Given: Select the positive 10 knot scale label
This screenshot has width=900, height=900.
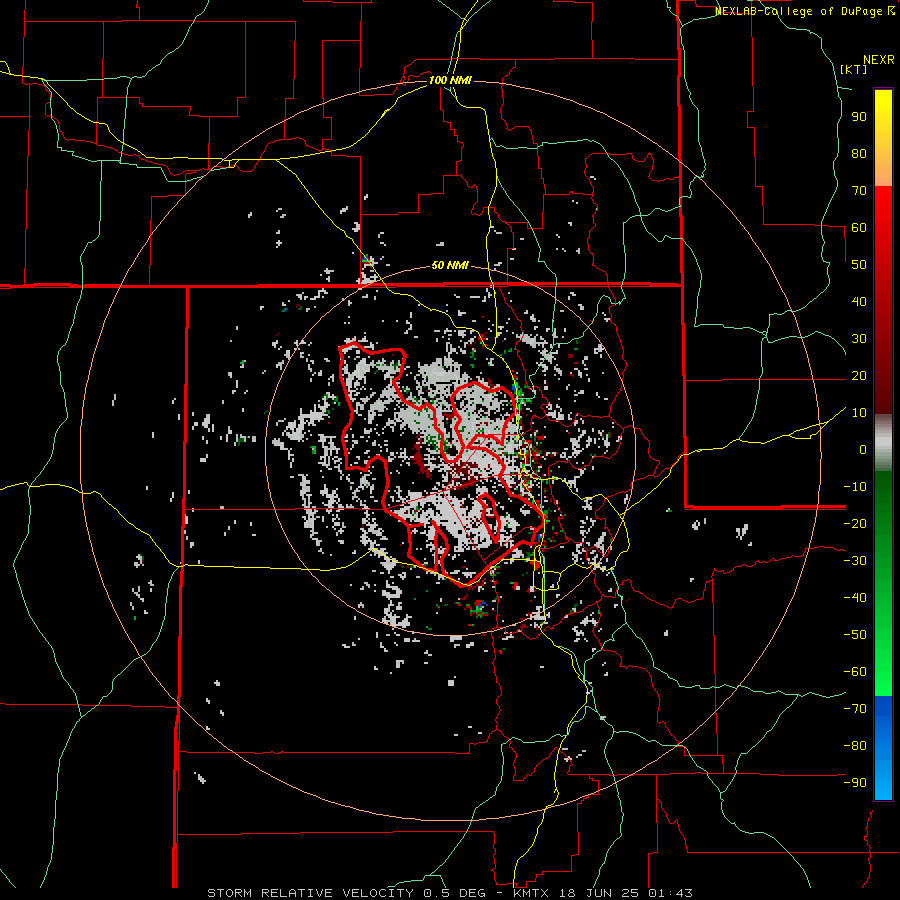Looking at the screenshot, I should [859, 413].
